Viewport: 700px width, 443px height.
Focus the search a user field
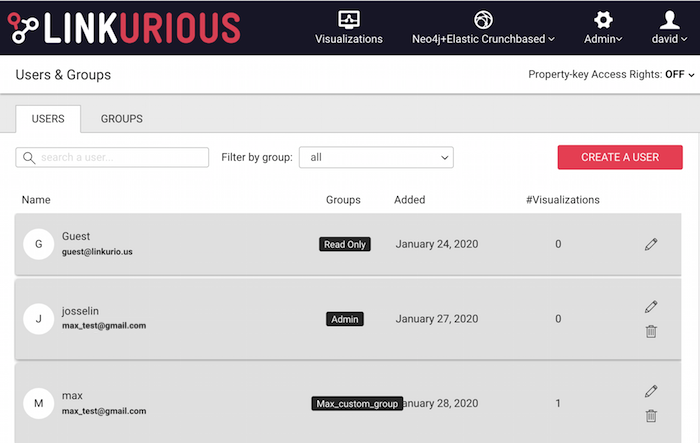(x=112, y=158)
